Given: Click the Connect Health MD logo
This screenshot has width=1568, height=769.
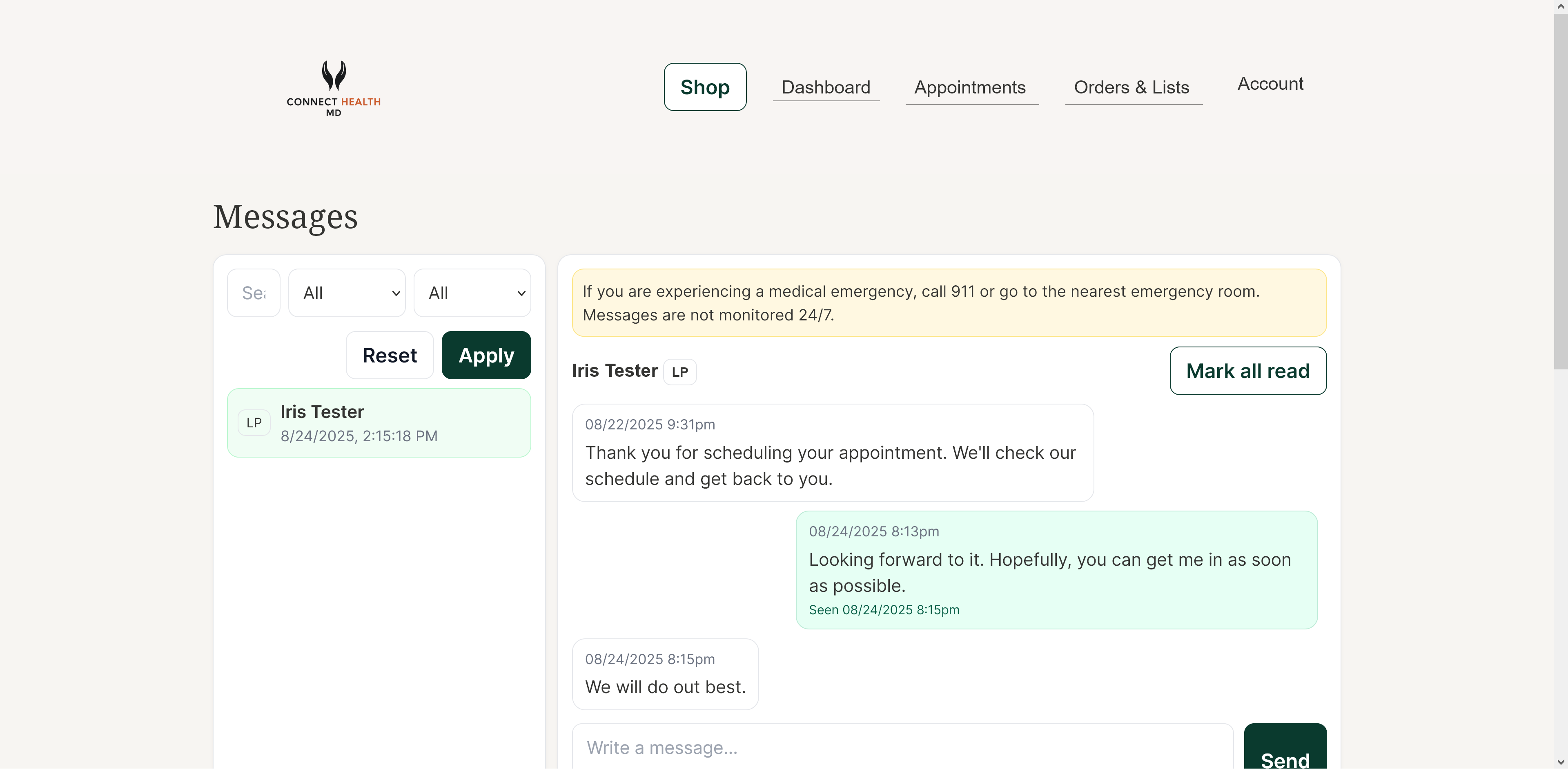Looking at the screenshot, I should coord(333,88).
